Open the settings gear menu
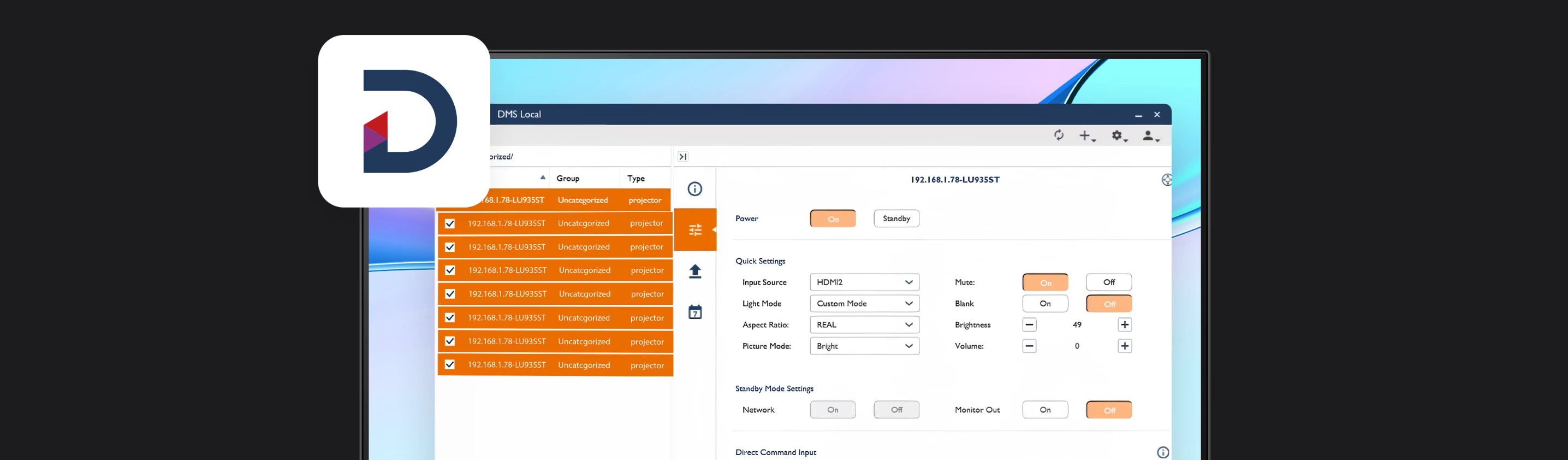The image size is (1568, 460). pos(1118,136)
